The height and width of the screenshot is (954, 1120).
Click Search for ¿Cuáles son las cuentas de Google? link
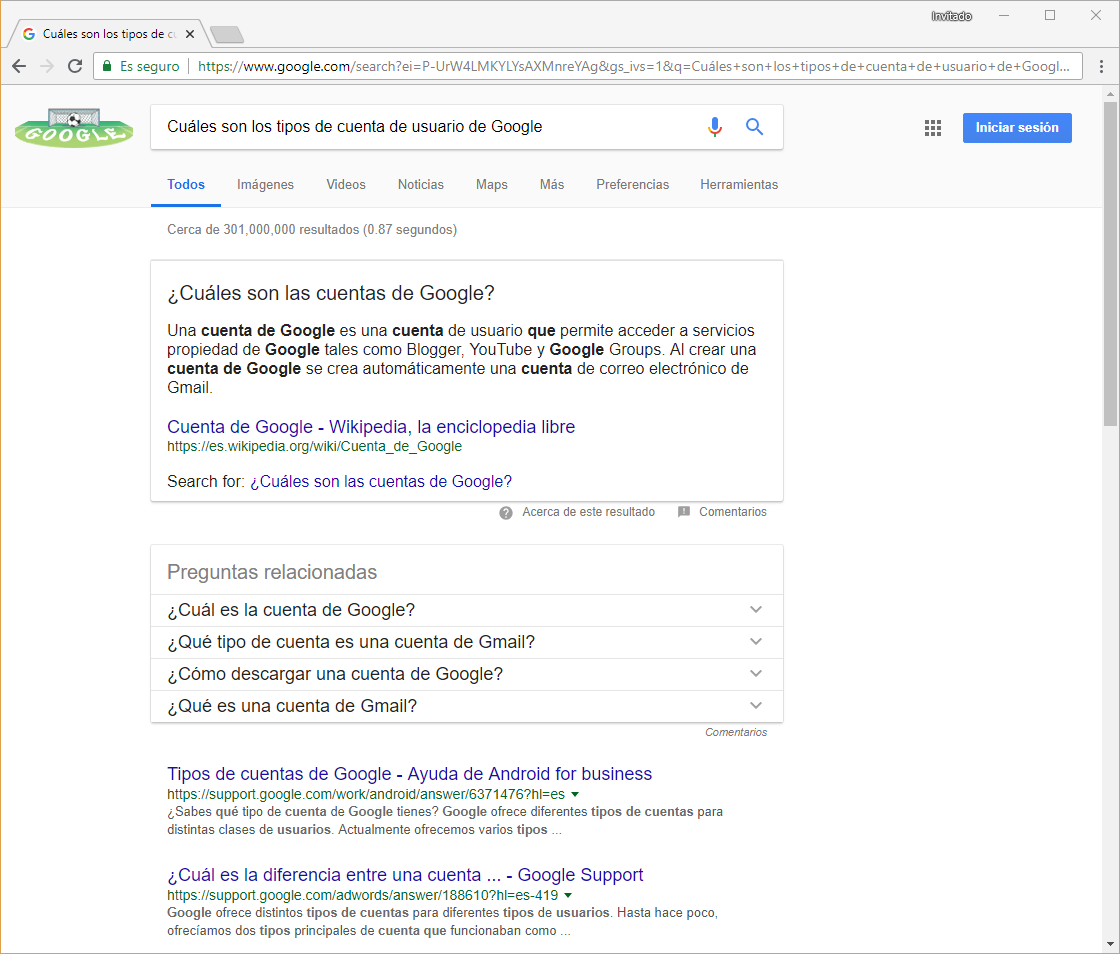pyautogui.click(x=381, y=482)
